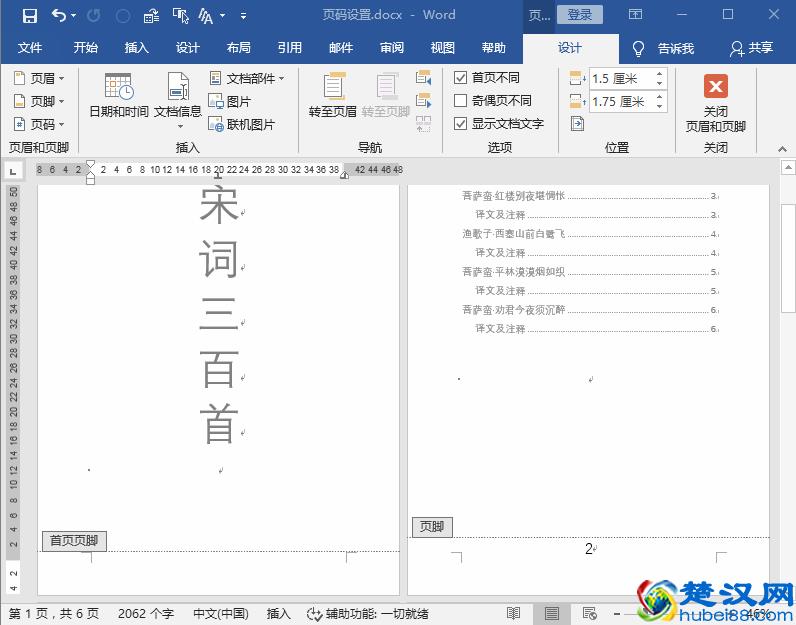Go to previous section icon
796x625 pixels.
(423, 77)
